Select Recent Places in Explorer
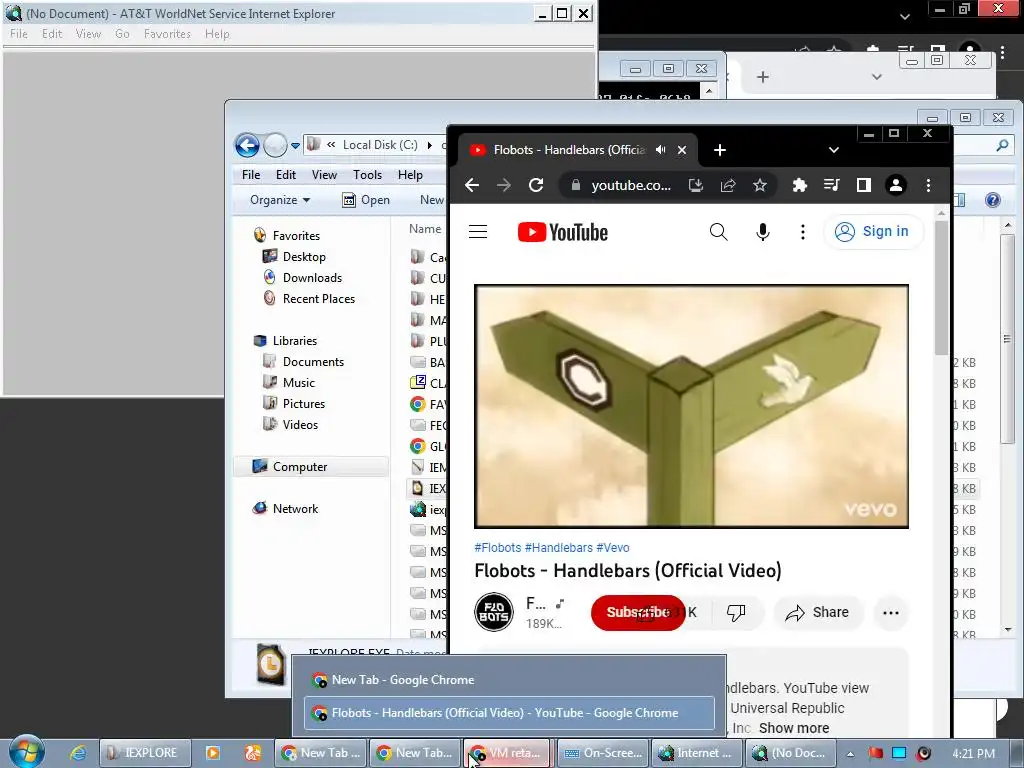Viewport: 1024px width, 768px height. click(319, 298)
